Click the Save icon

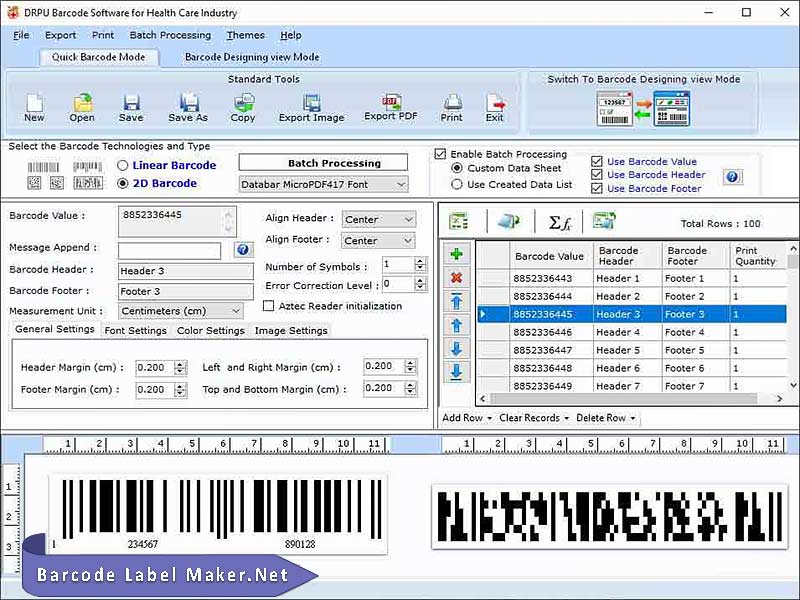[131, 108]
